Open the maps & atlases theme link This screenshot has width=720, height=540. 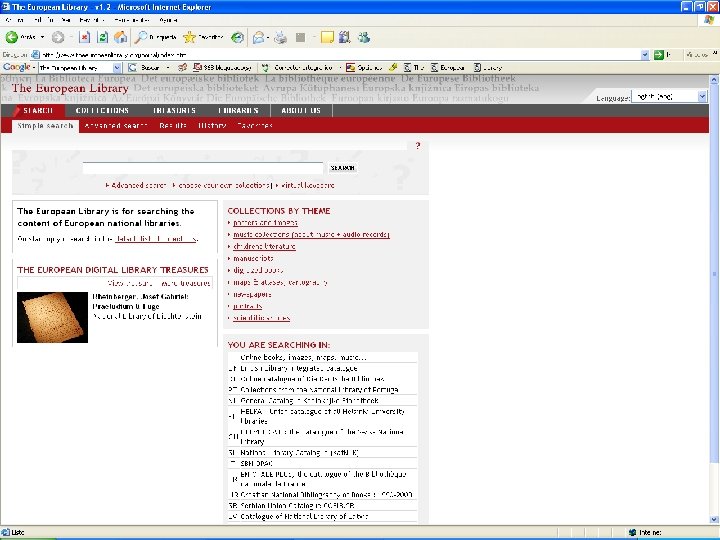tap(280, 282)
